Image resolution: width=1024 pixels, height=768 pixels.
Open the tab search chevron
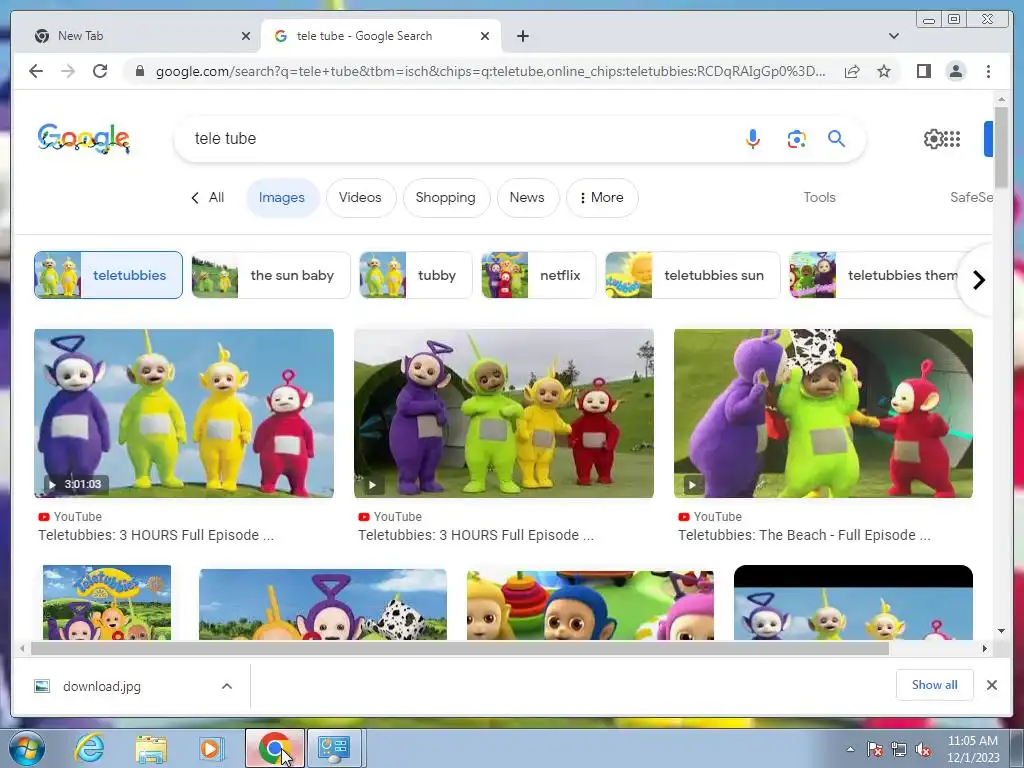(894, 36)
